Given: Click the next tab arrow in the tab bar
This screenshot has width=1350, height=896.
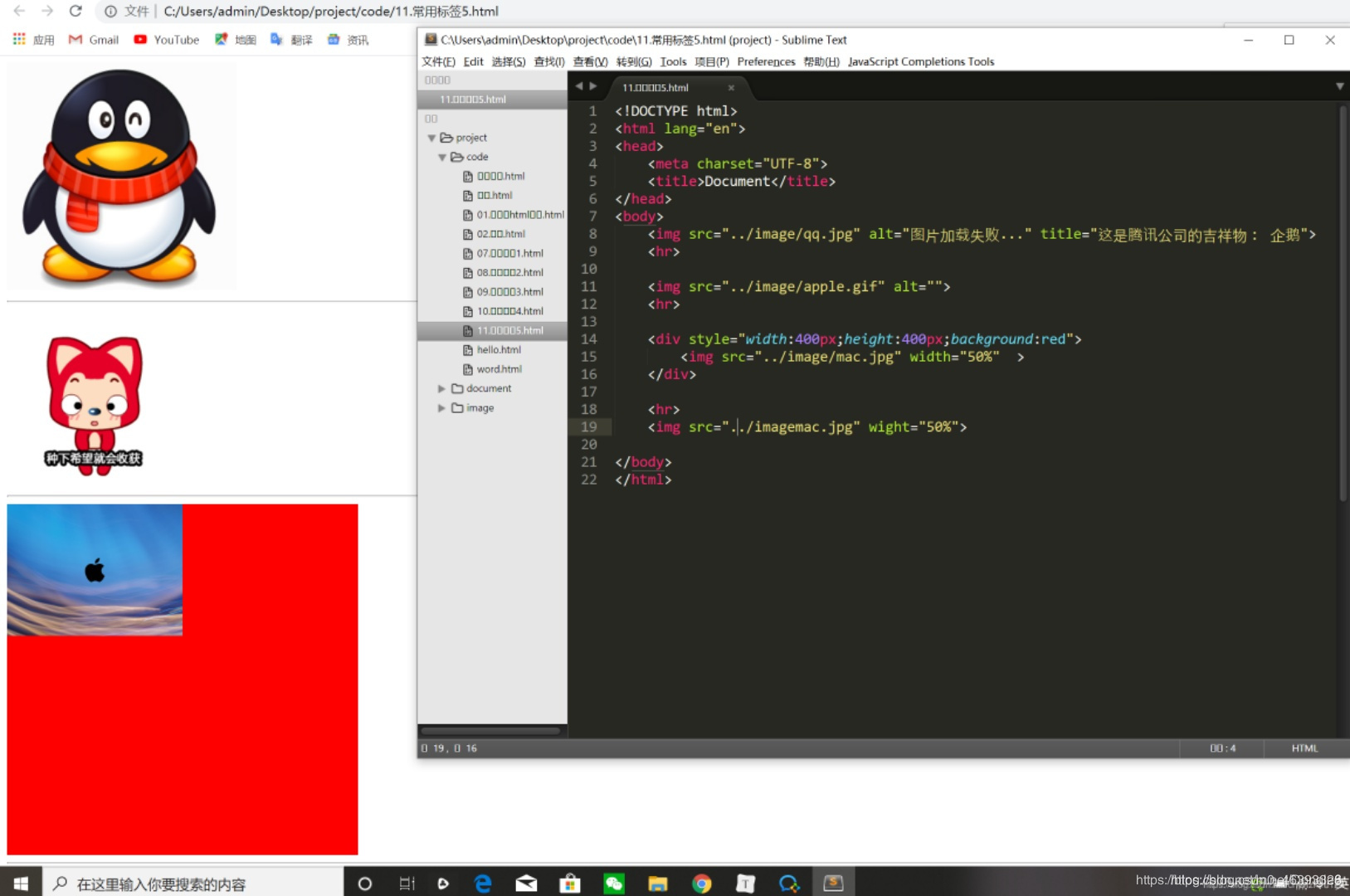Looking at the screenshot, I should [592, 86].
